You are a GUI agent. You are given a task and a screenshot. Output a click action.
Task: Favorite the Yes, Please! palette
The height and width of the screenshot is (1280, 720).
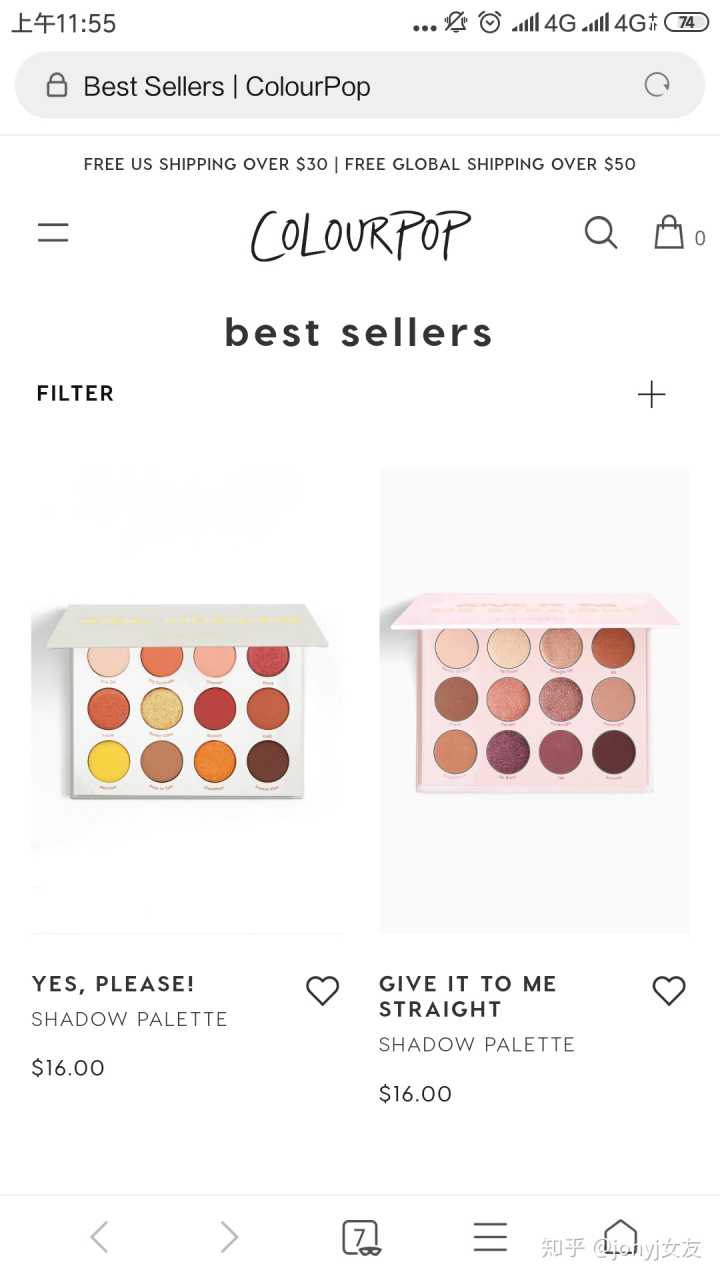[x=322, y=990]
